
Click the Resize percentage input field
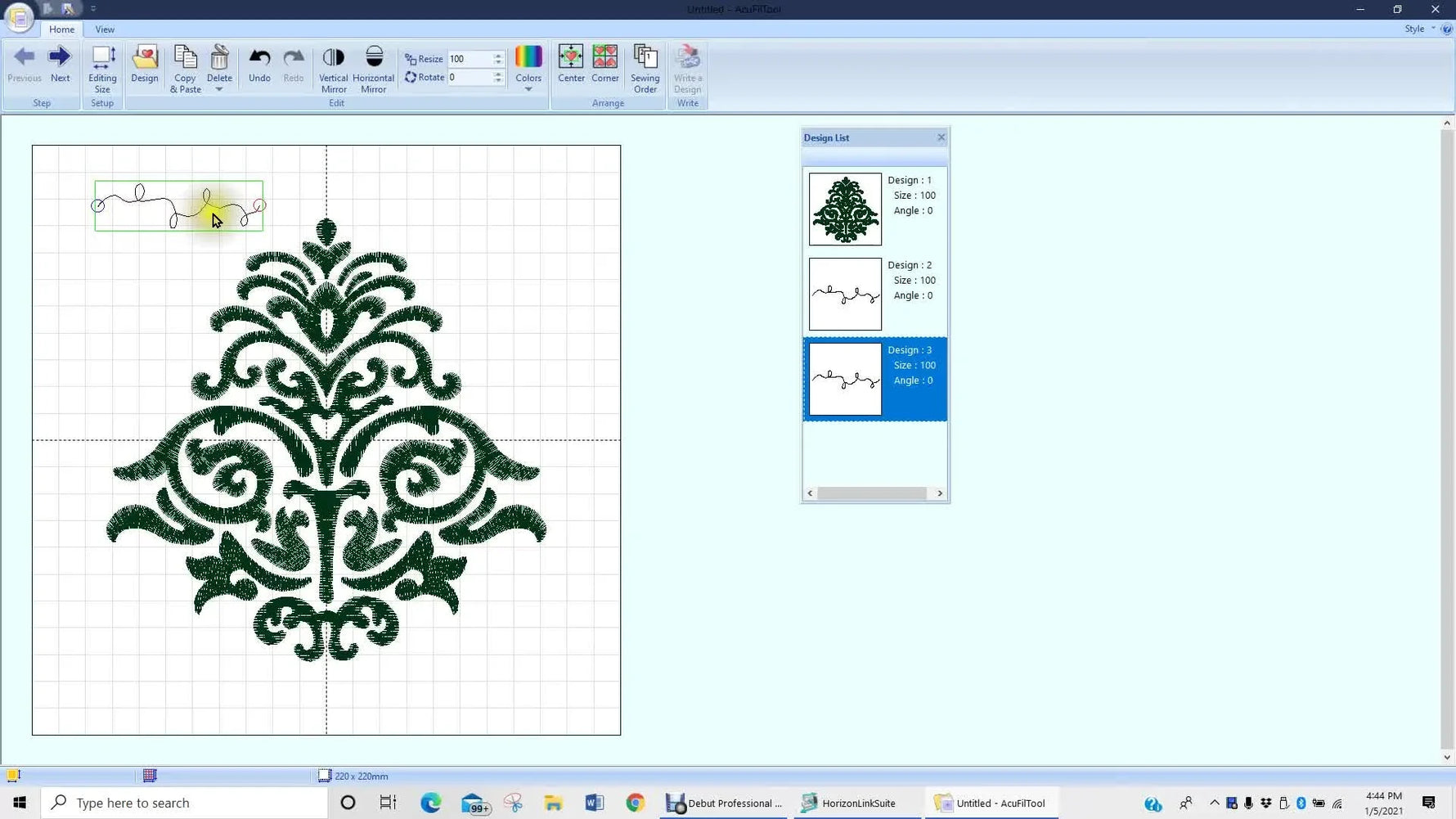(469, 59)
